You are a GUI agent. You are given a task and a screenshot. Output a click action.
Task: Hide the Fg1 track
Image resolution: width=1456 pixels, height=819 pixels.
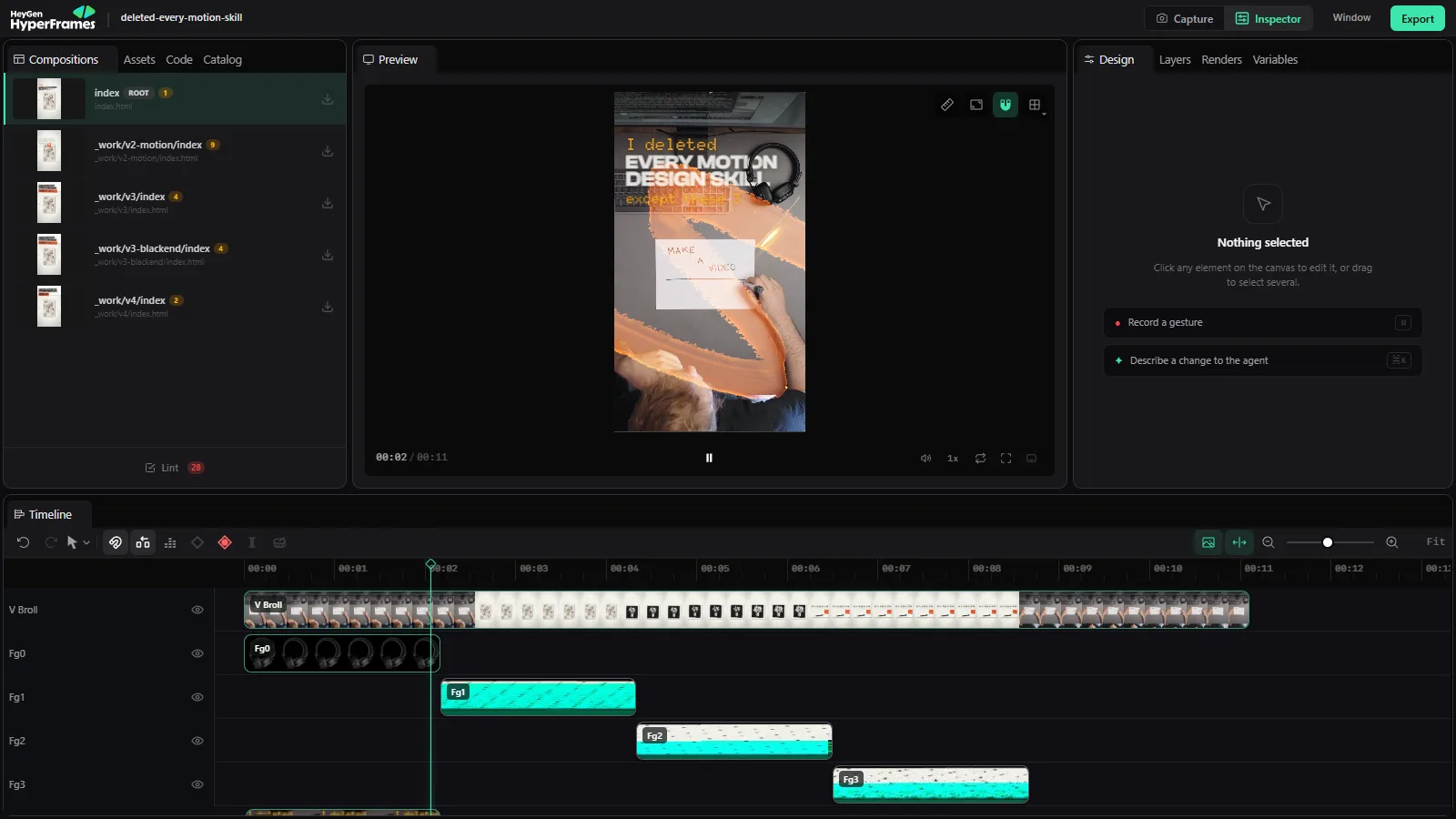pyautogui.click(x=197, y=697)
